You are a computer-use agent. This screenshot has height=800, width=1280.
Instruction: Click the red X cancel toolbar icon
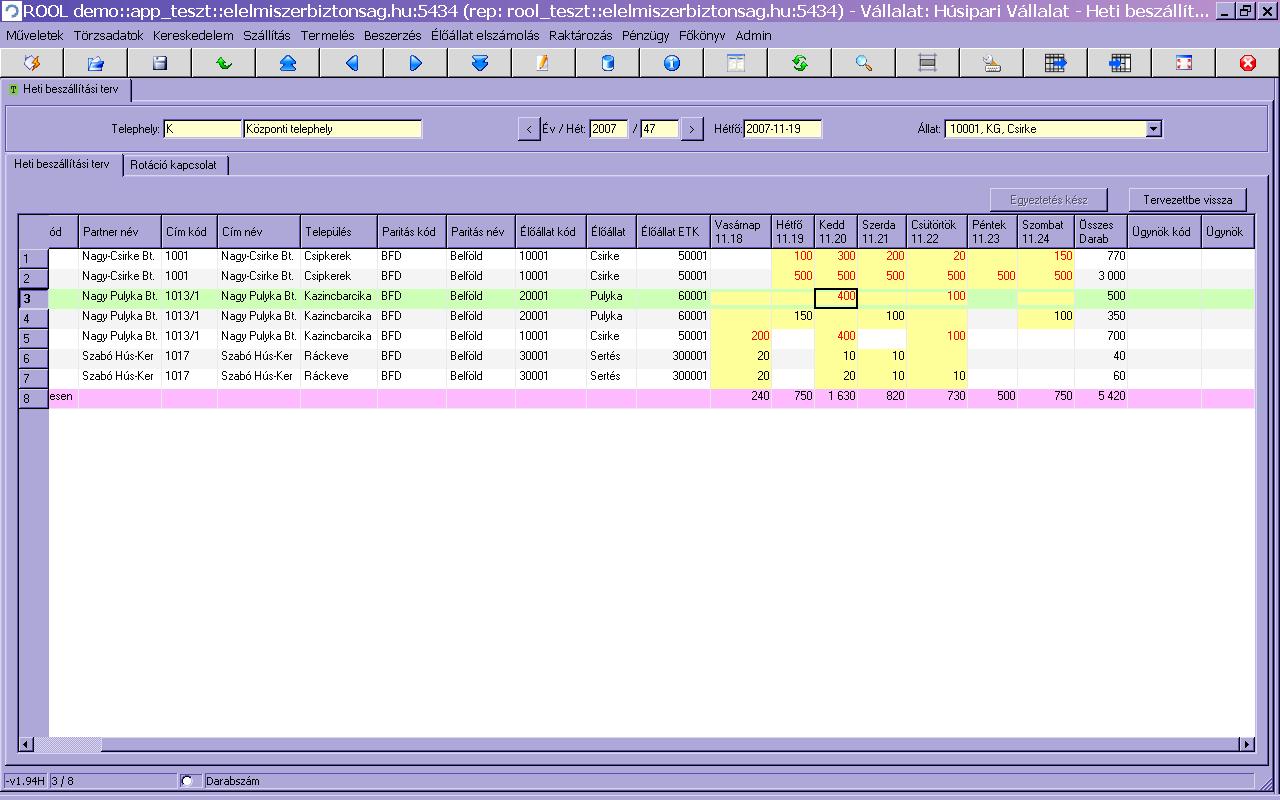pyautogui.click(x=1248, y=63)
